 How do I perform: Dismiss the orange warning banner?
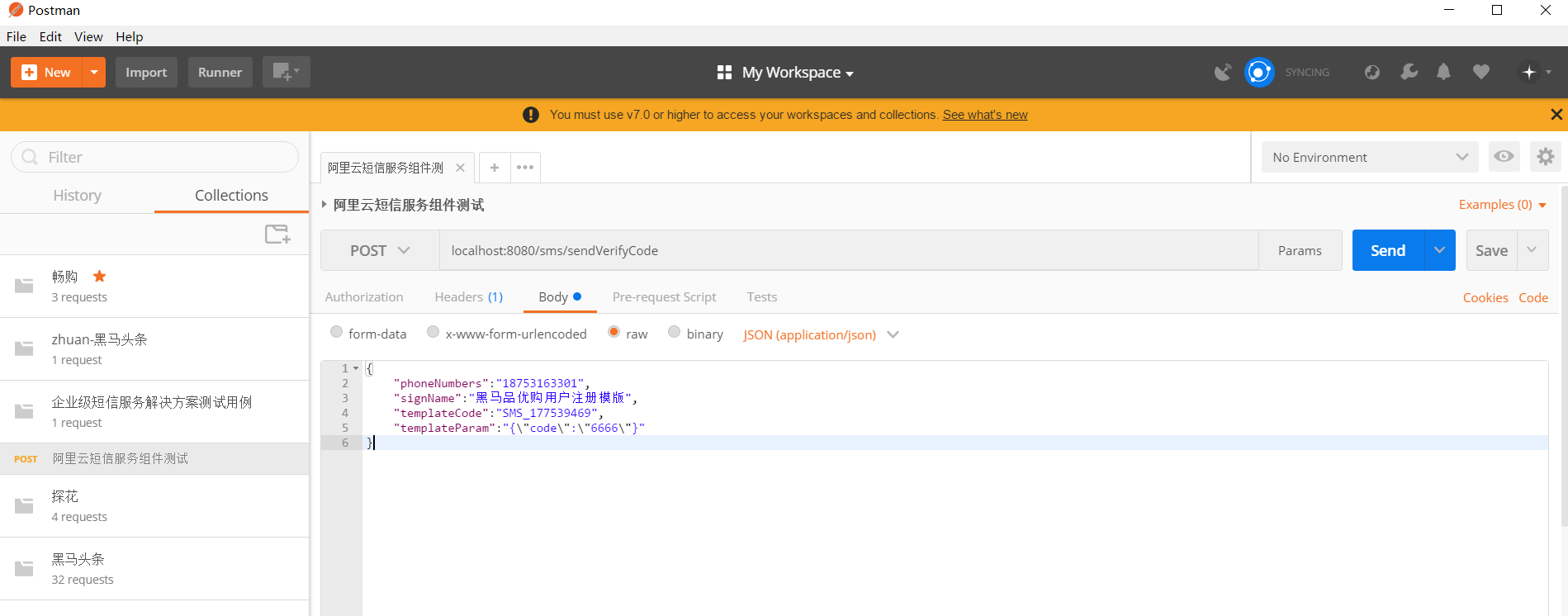pyautogui.click(x=1556, y=115)
